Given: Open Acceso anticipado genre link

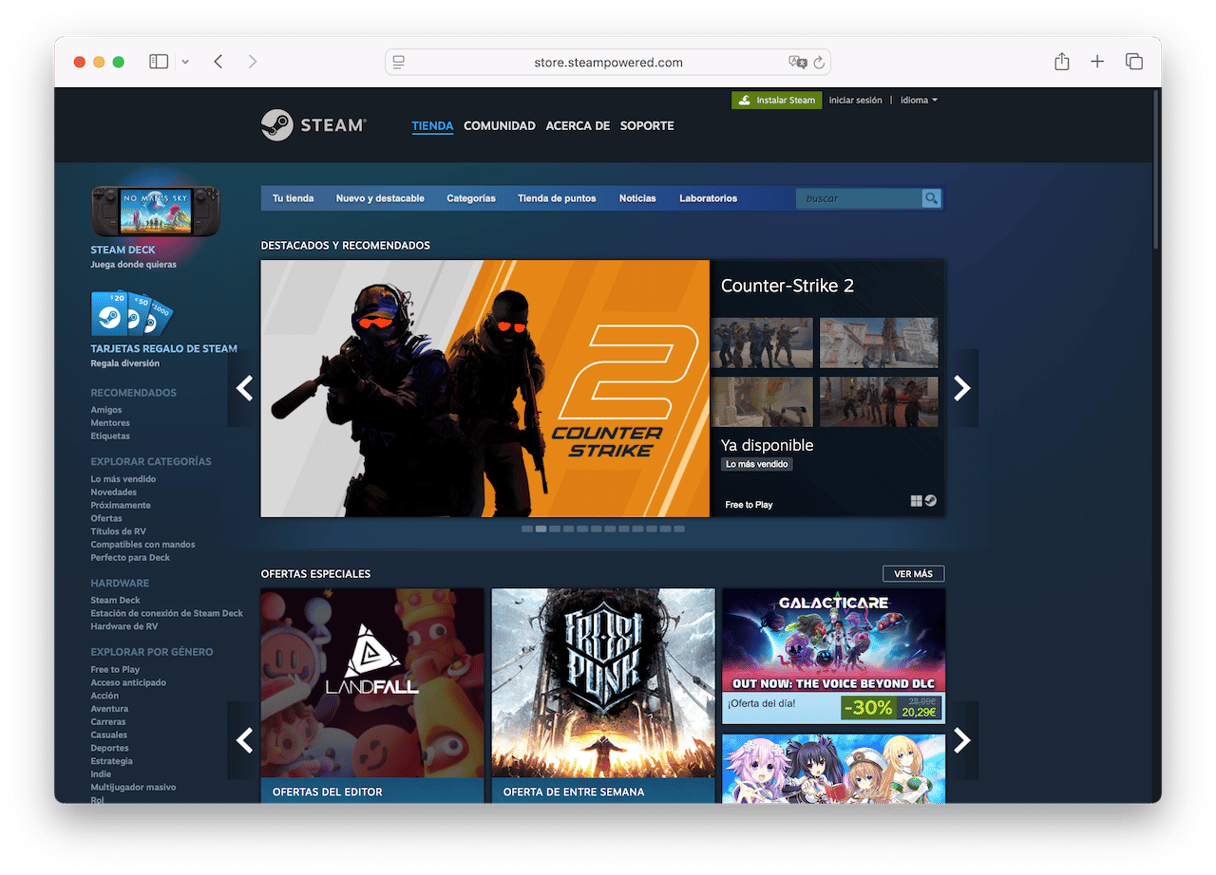Looking at the screenshot, I should pos(128,682).
